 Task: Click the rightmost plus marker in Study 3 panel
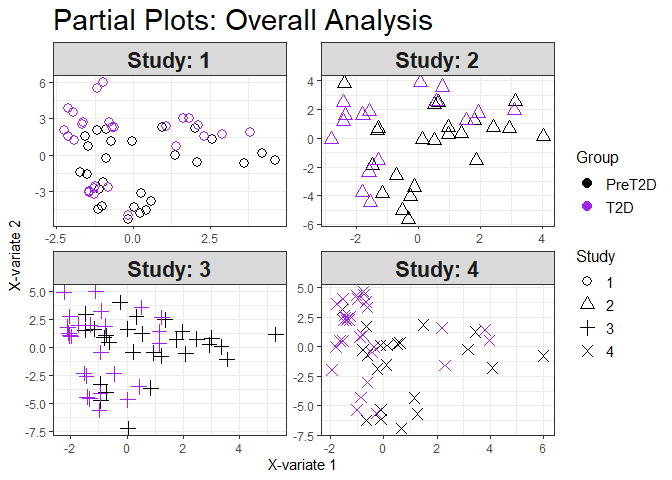pos(276,334)
